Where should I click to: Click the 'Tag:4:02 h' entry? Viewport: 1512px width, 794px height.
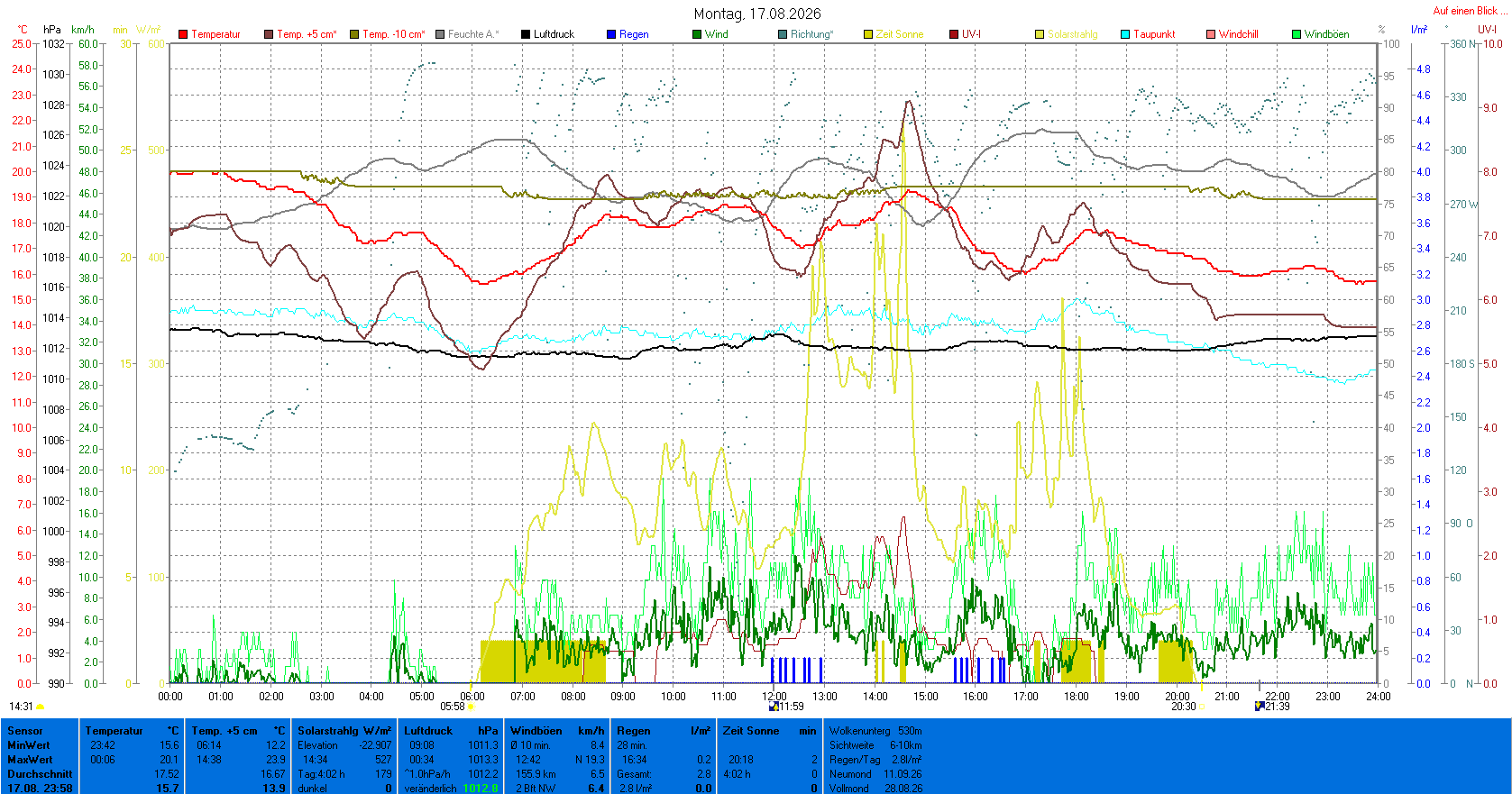click(x=321, y=774)
